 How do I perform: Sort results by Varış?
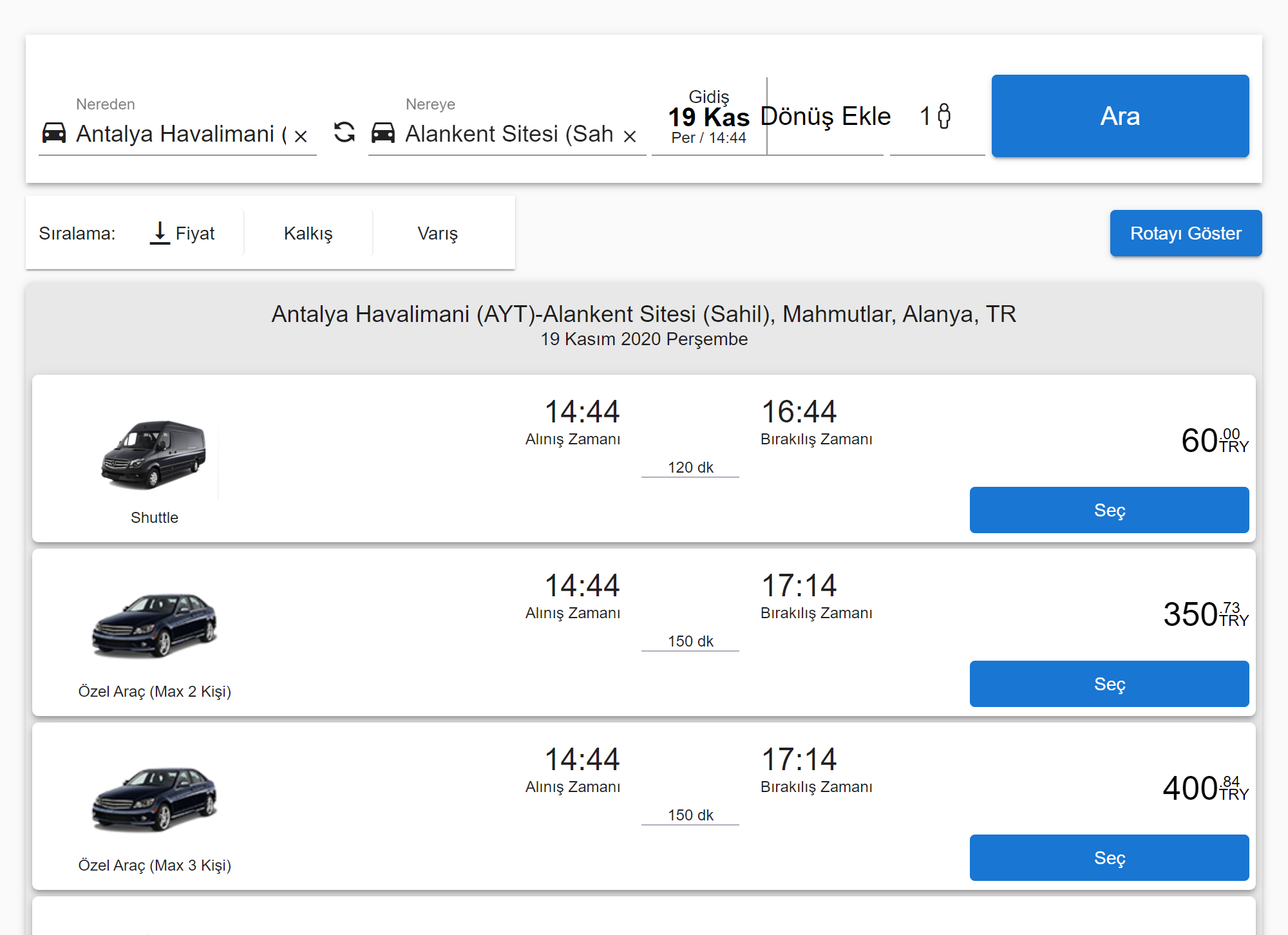click(x=437, y=233)
